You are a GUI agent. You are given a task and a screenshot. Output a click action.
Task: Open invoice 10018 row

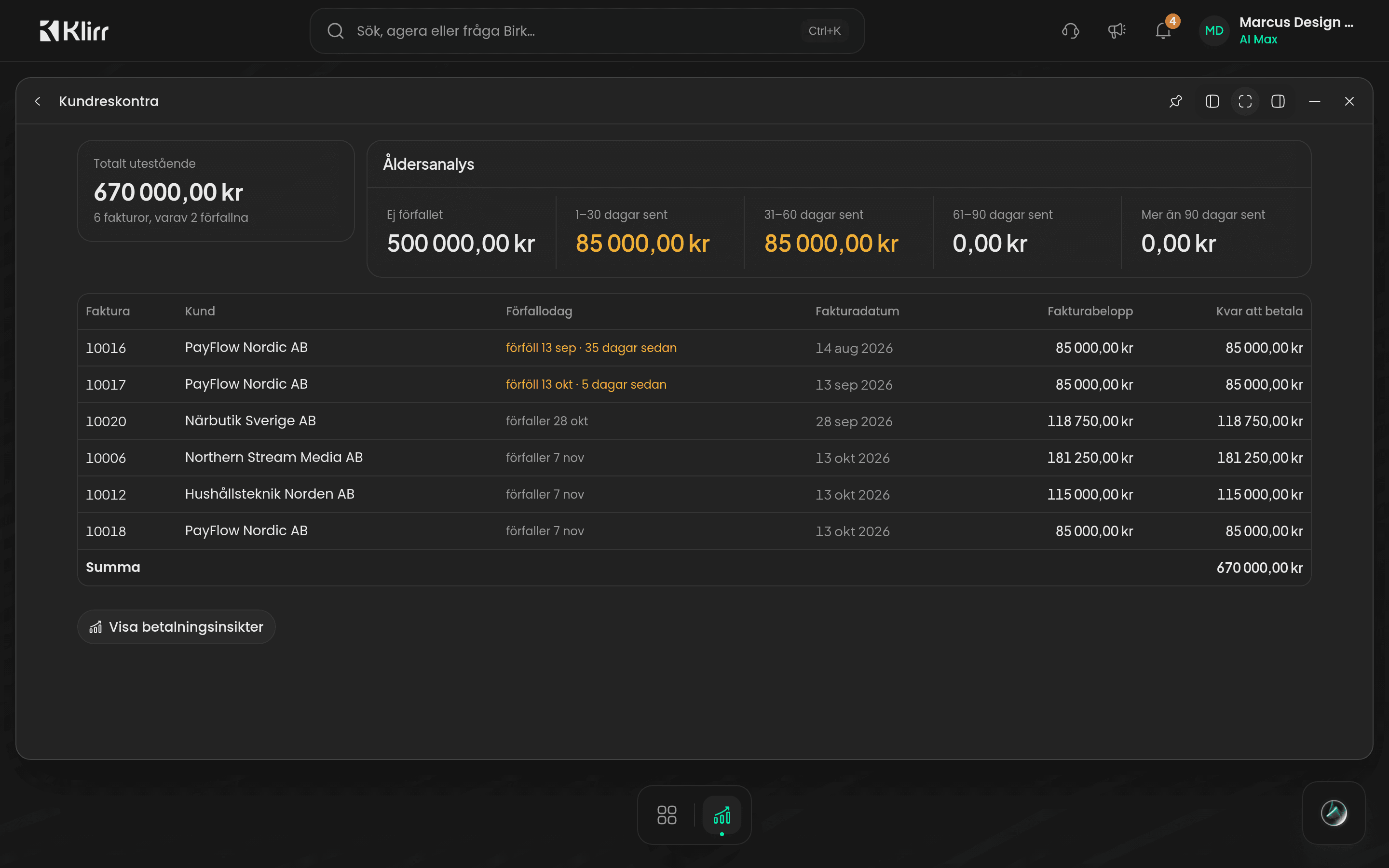point(694,531)
